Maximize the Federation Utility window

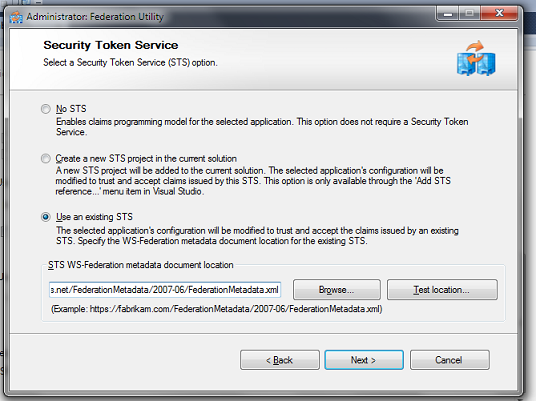(470, 14)
